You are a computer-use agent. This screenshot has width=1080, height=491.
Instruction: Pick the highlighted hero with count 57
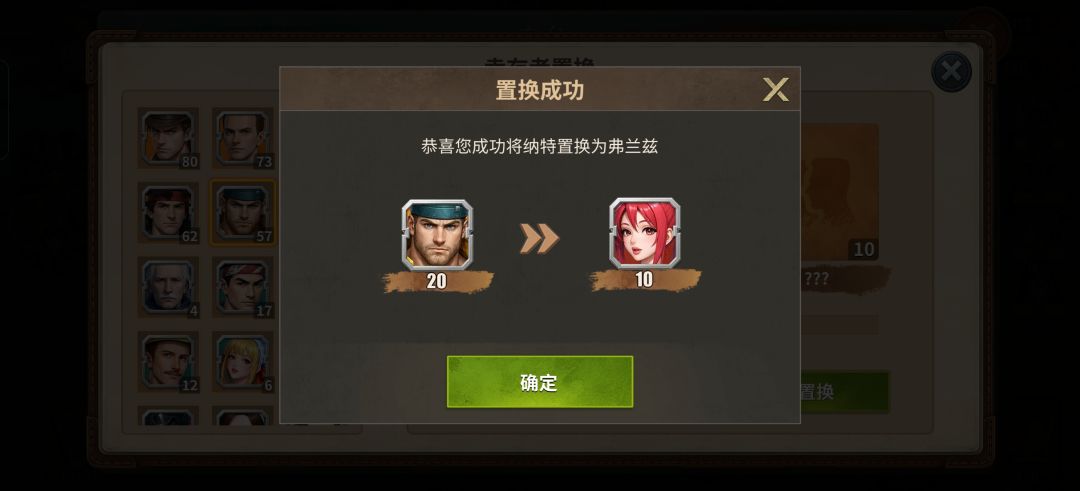(242, 212)
